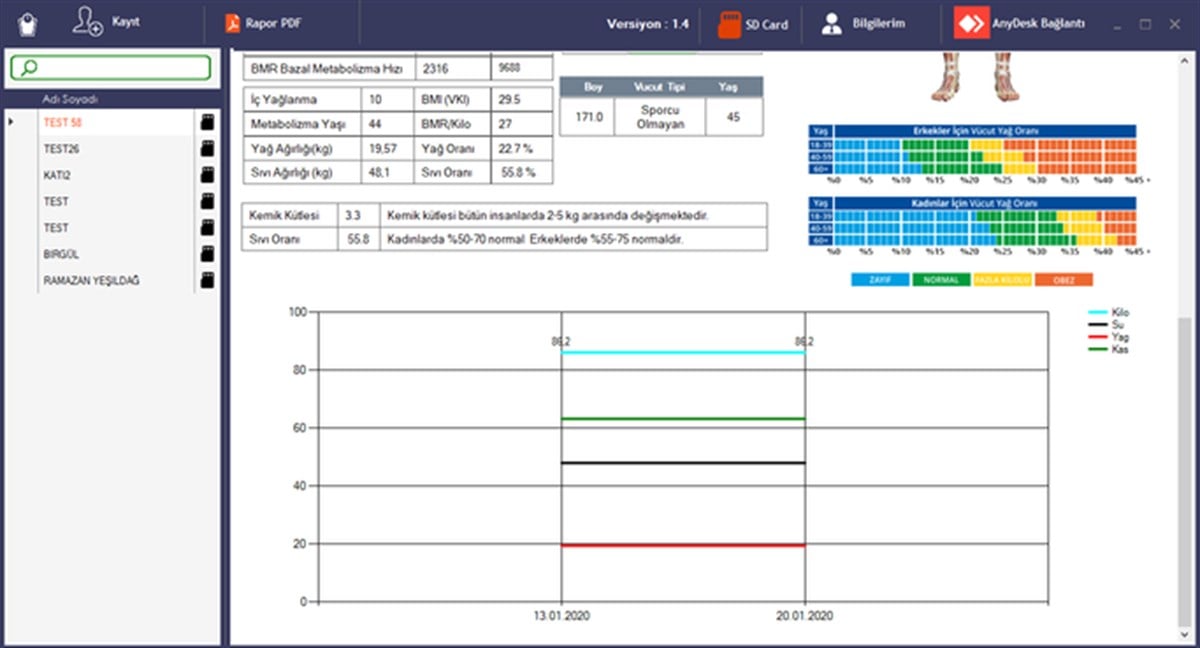Click the OBEZ orange legend swatch
The height and width of the screenshot is (648, 1200).
(1064, 280)
